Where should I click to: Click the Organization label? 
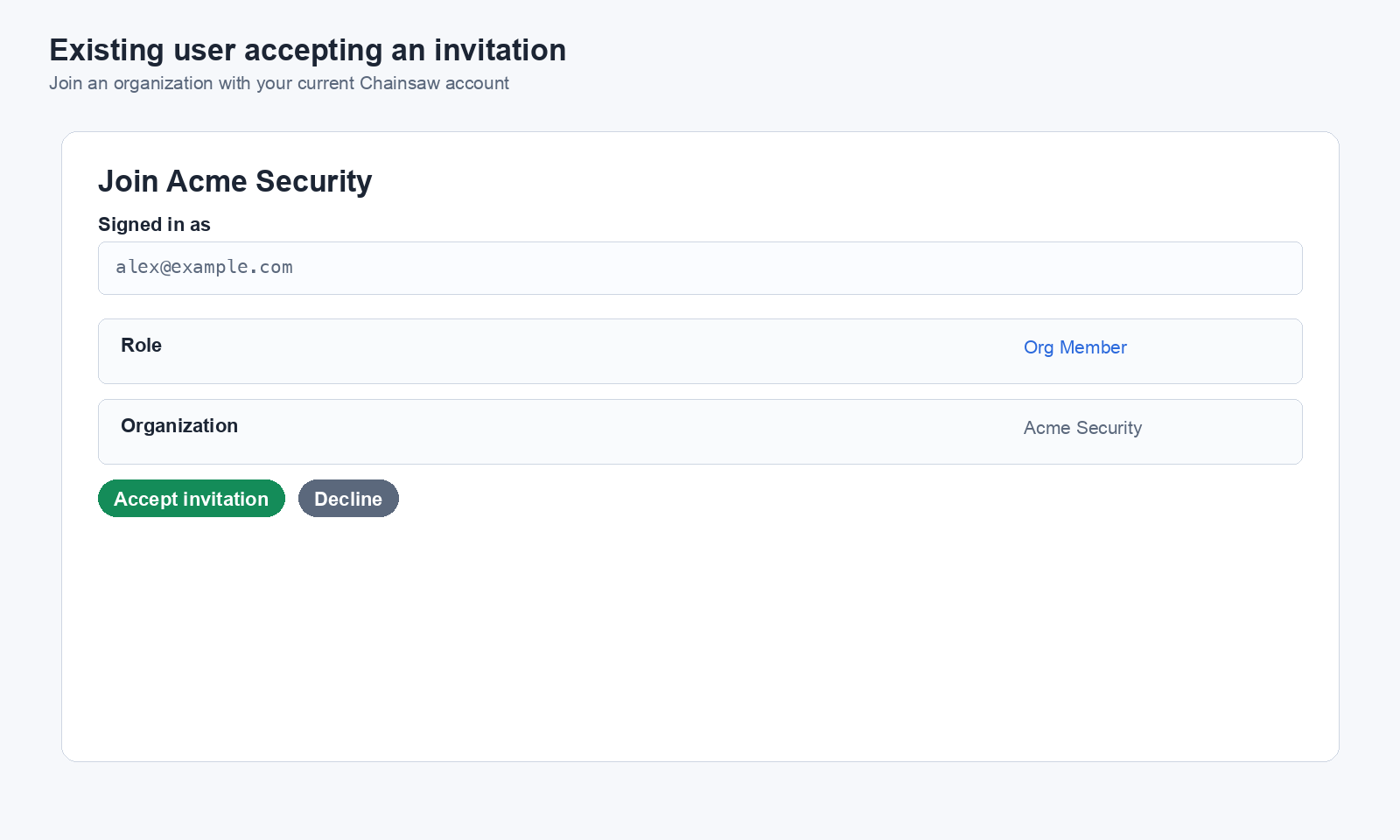179,426
